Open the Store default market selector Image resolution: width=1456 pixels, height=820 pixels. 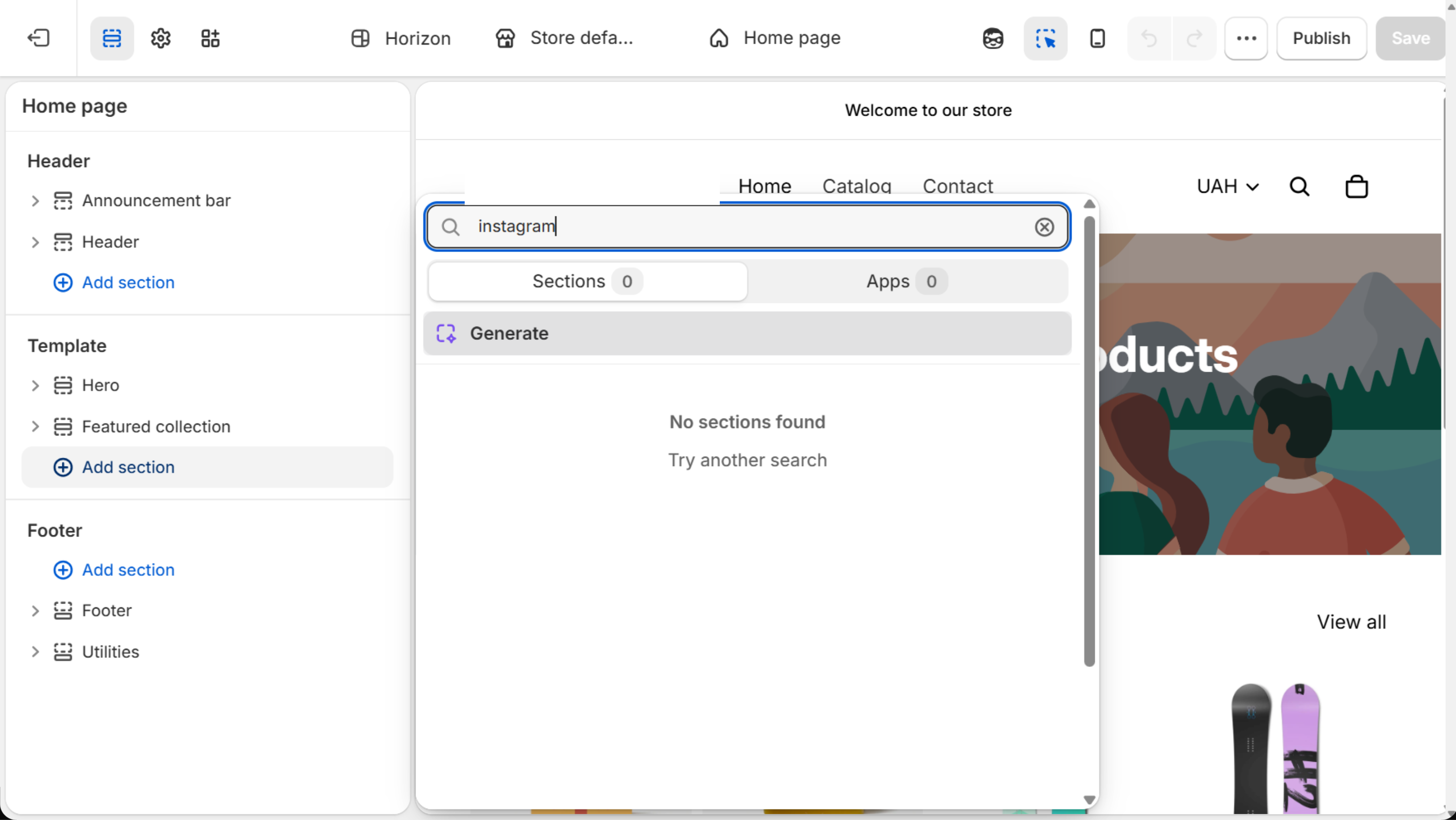click(564, 38)
